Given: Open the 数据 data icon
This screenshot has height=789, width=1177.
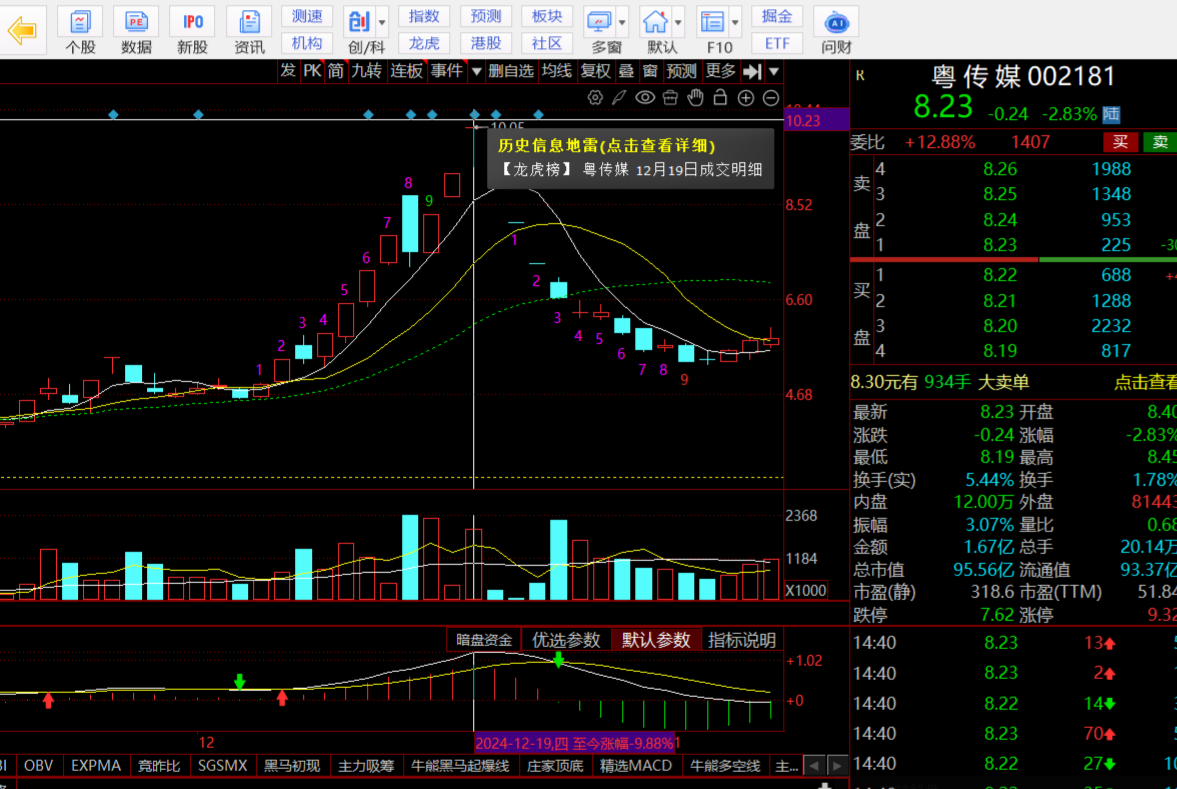Looking at the screenshot, I should 136,31.
